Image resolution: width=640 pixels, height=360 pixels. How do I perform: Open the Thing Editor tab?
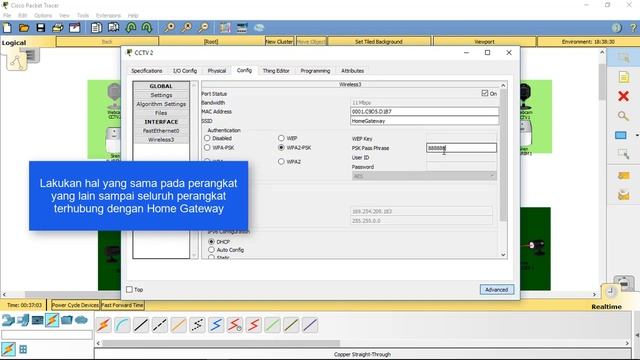click(276, 71)
